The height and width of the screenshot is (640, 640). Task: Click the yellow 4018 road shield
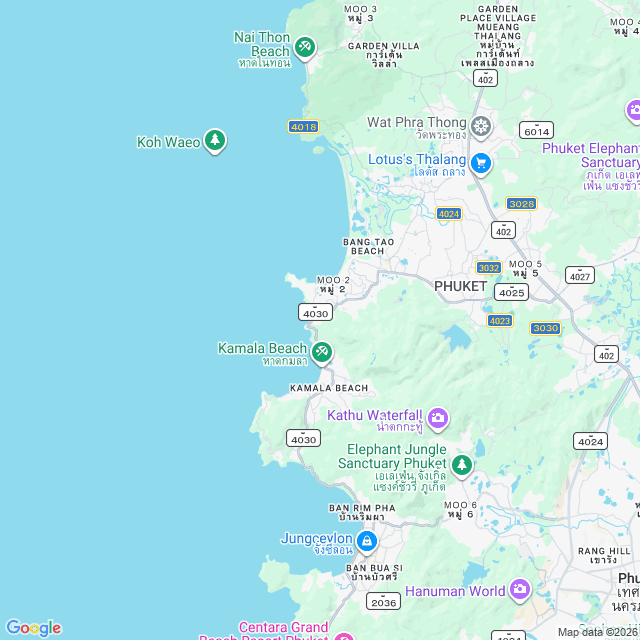(x=303, y=127)
